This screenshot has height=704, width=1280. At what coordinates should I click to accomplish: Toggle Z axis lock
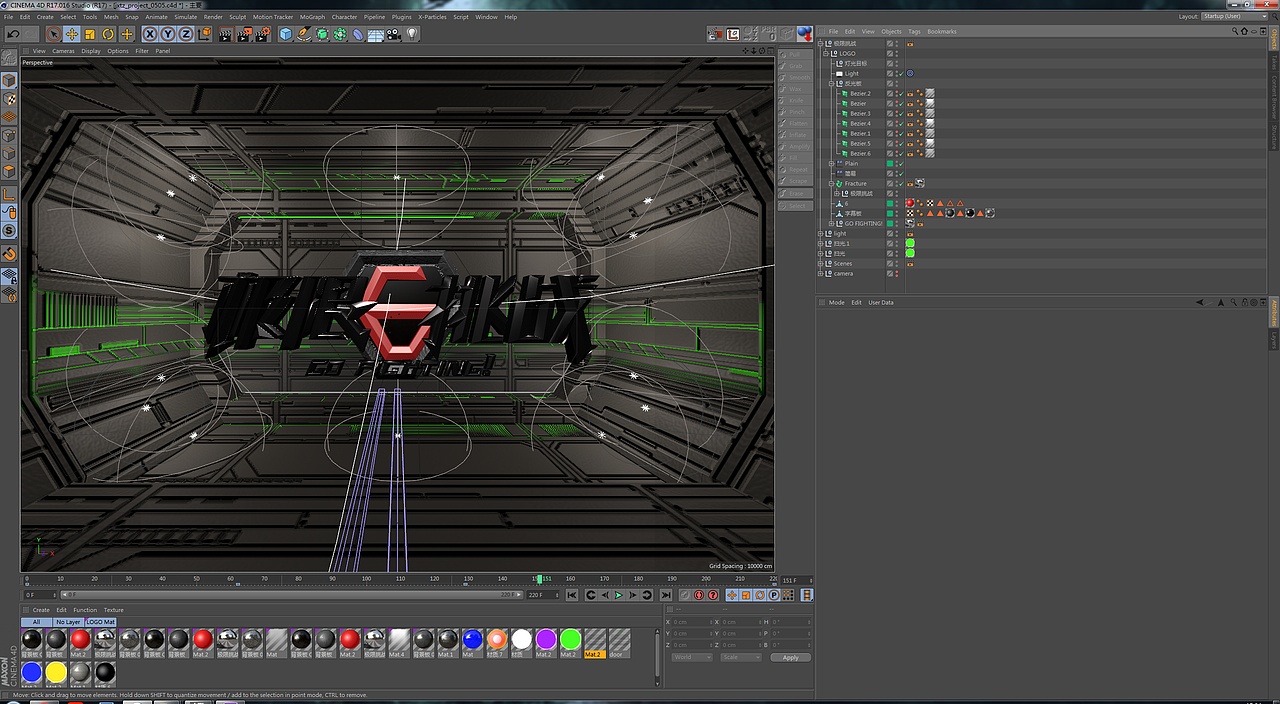point(185,34)
